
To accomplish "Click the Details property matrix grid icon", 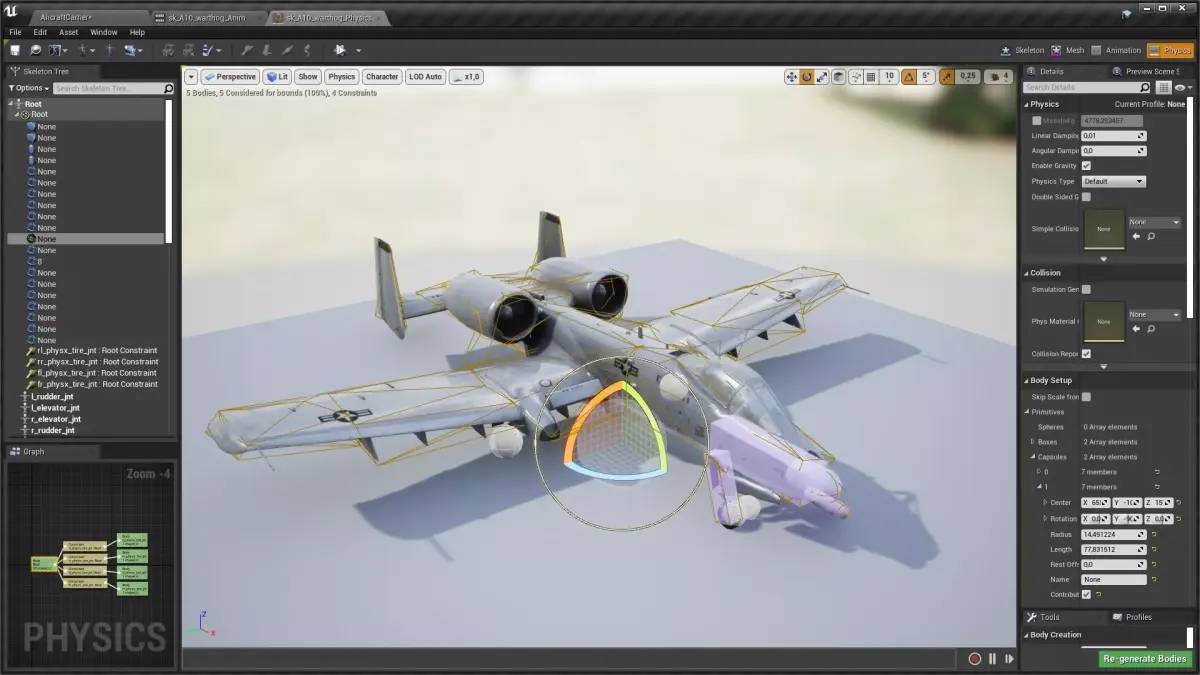I will point(1164,88).
